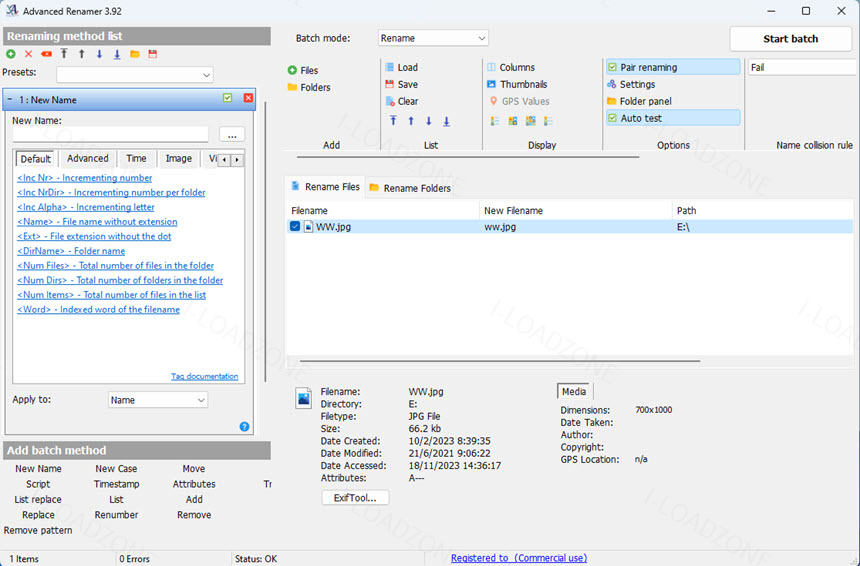This screenshot has width=860, height=566.
Task: Uncheck the WW.jpg file checkbox
Action: point(295,226)
